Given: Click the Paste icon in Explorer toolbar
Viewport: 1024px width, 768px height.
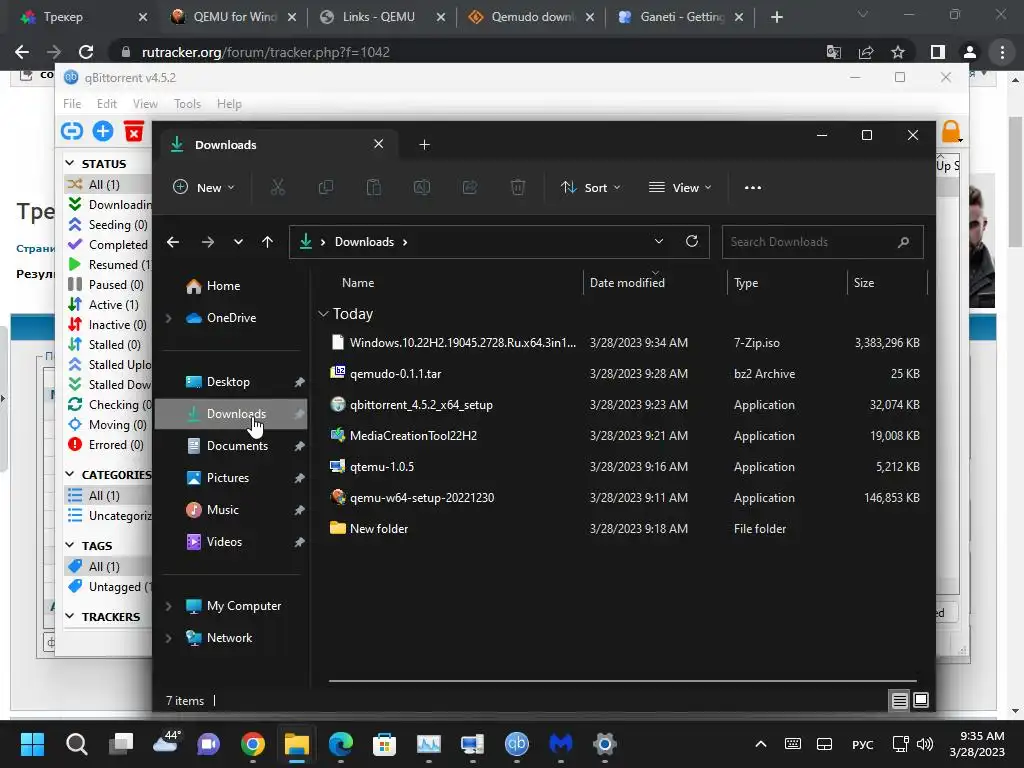Looking at the screenshot, I should (374, 187).
